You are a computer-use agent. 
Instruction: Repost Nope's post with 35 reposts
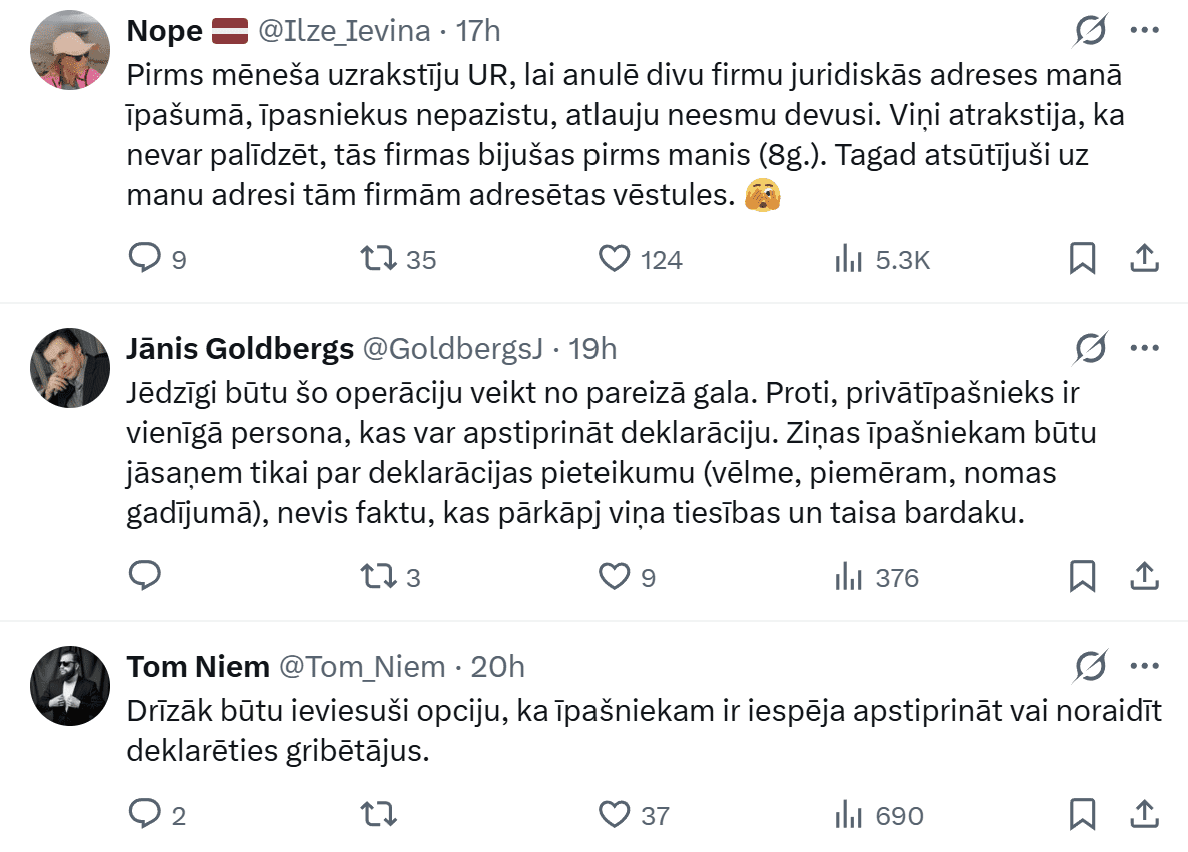coord(378,259)
